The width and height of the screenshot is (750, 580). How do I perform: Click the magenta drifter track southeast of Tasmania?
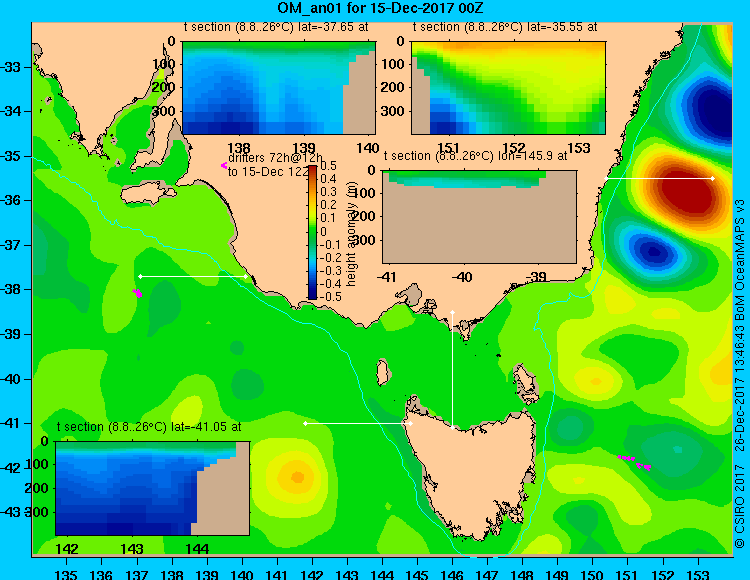point(634,462)
